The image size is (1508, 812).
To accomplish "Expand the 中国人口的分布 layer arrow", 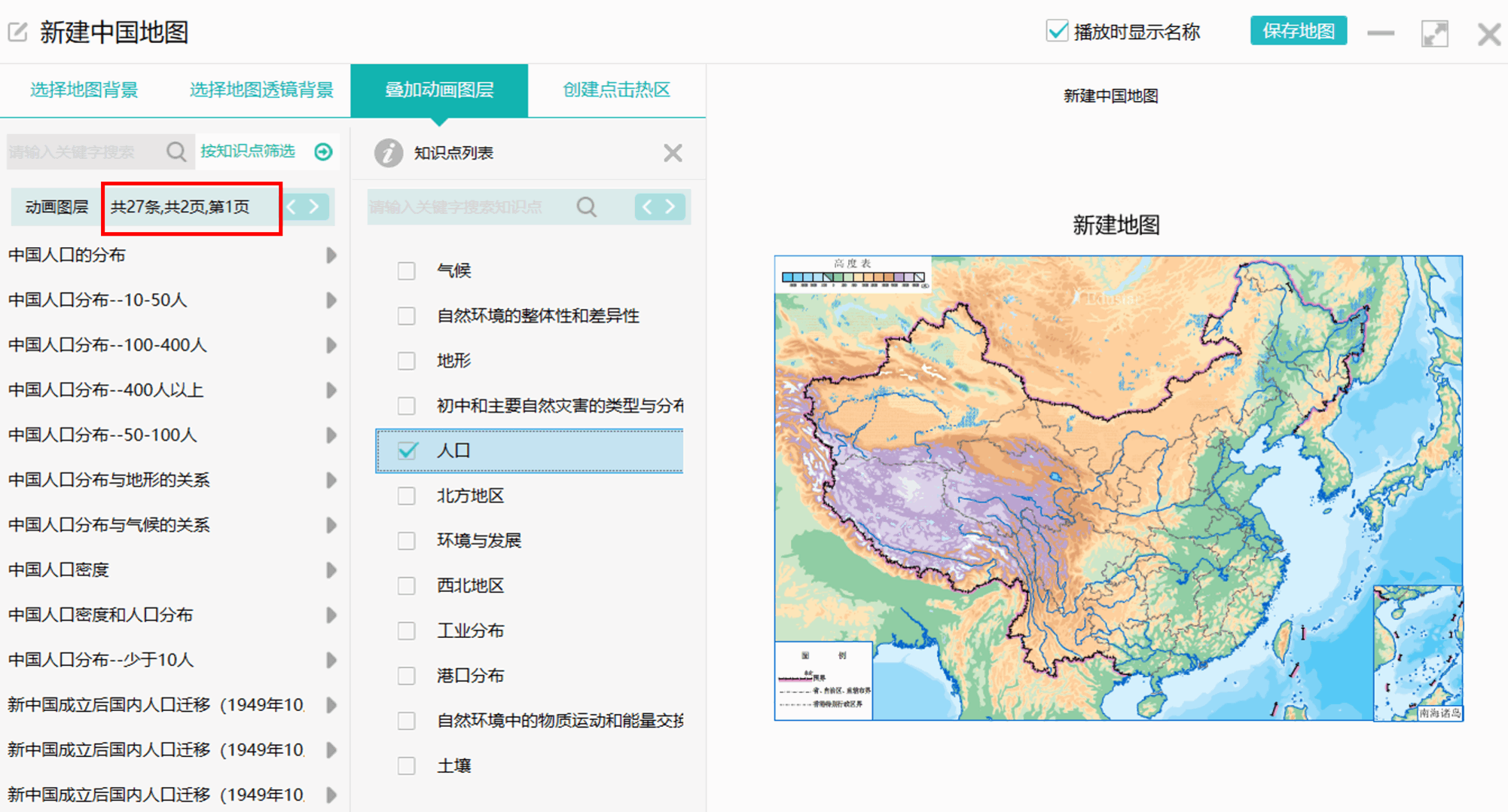I will click(x=331, y=255).
